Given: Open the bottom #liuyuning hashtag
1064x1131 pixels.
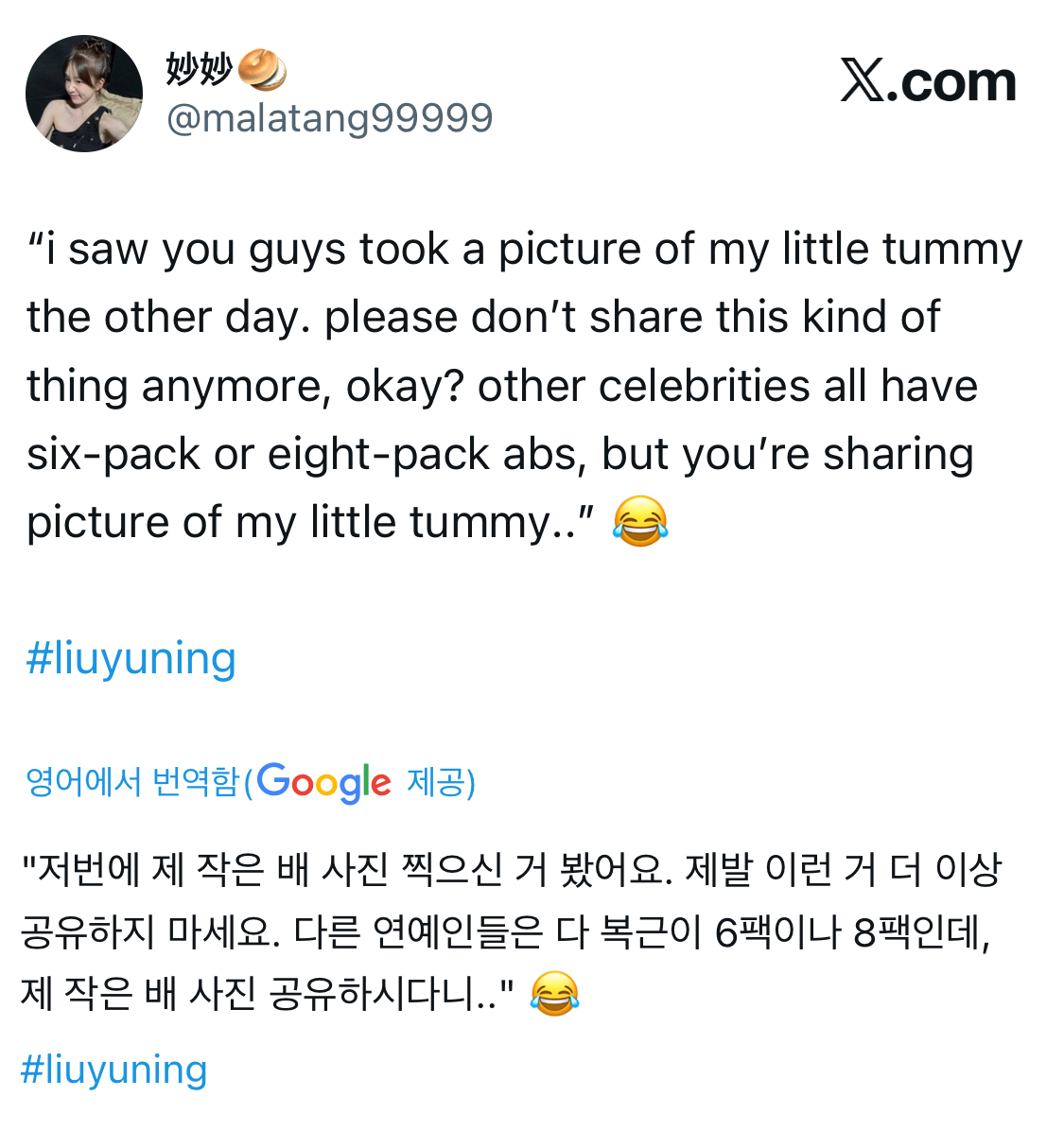Looking at the screenshot, I should tap(113, 1070).
